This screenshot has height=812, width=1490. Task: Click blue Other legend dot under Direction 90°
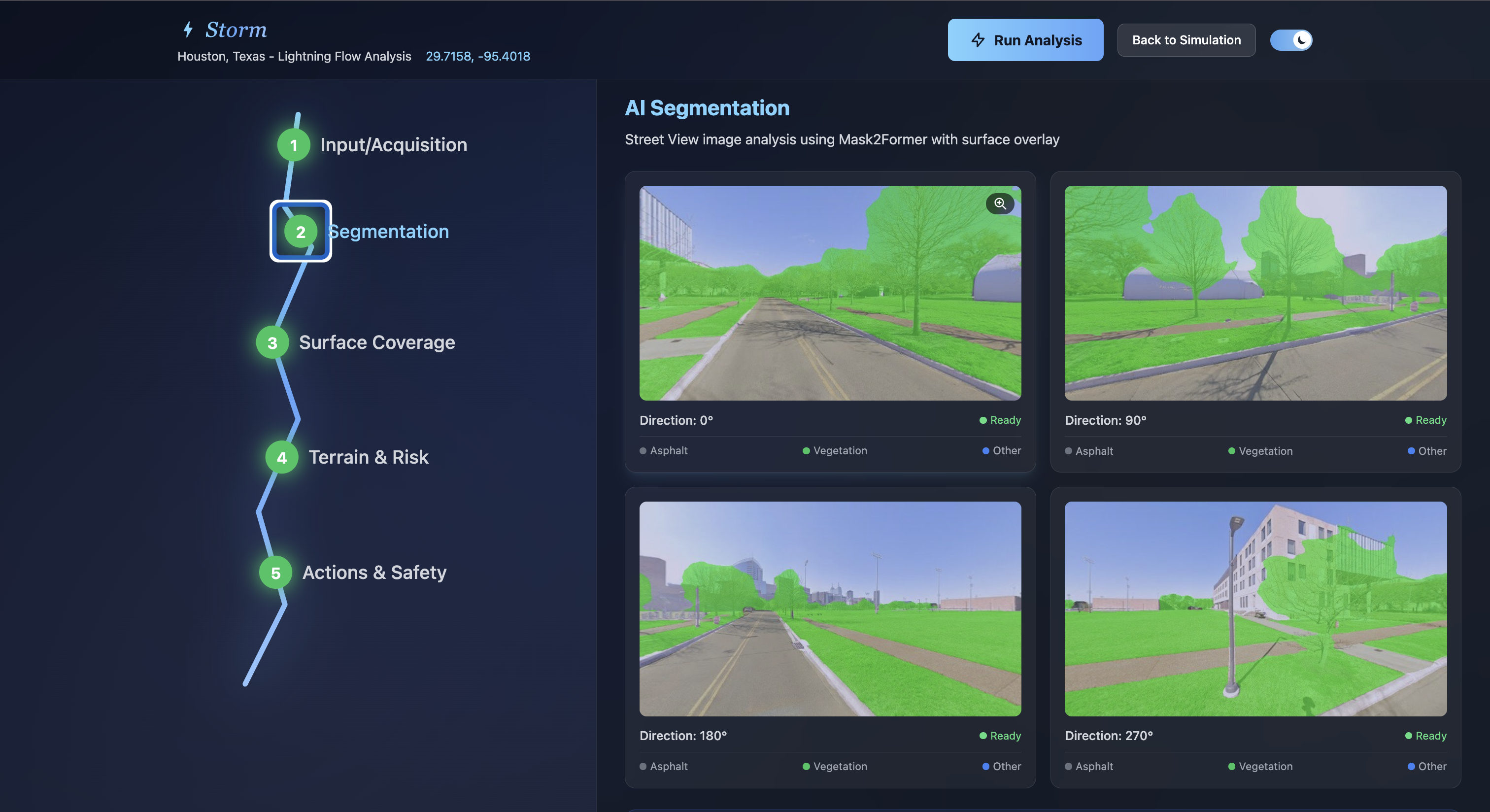tap(1411, 451)
